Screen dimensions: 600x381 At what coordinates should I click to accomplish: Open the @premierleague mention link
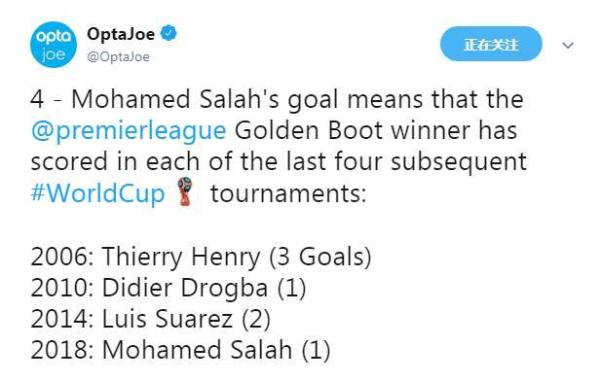[129, 130]
